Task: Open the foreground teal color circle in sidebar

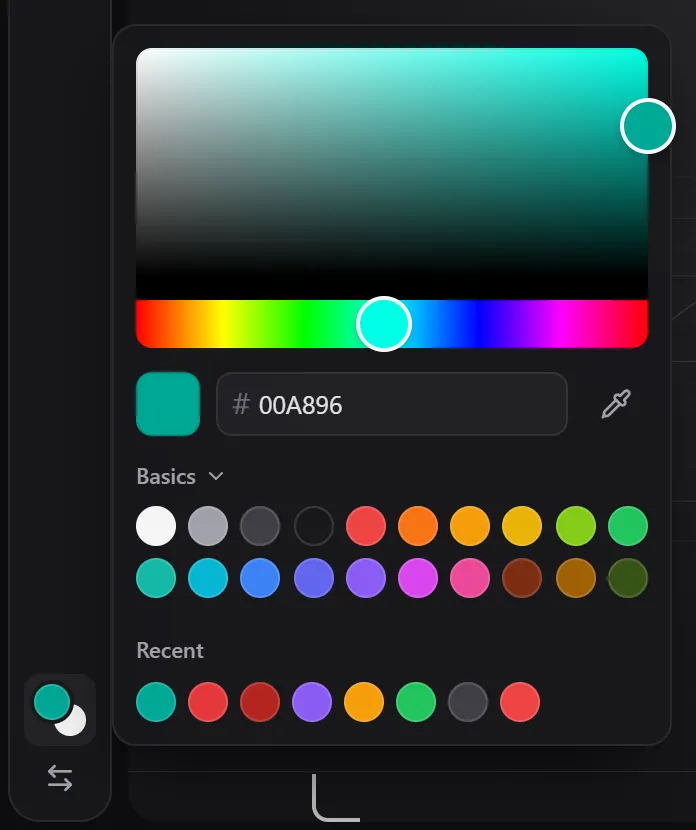Action: (x=52, y=702)
